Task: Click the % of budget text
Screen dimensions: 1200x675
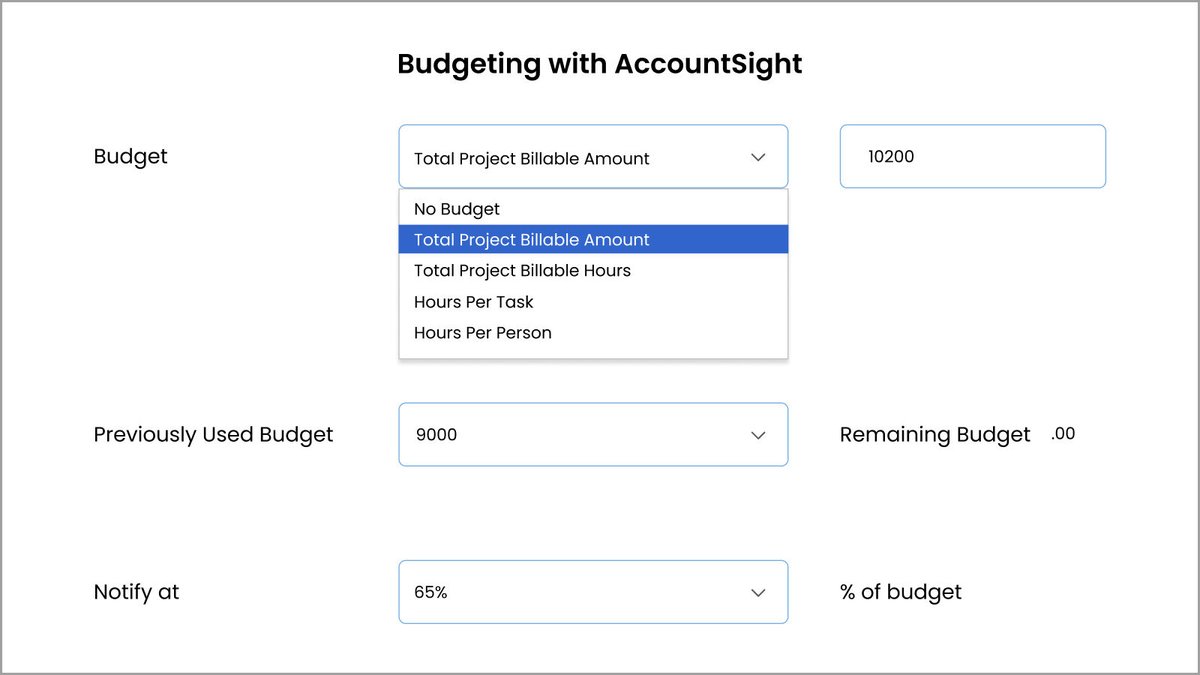Action: 900,592
